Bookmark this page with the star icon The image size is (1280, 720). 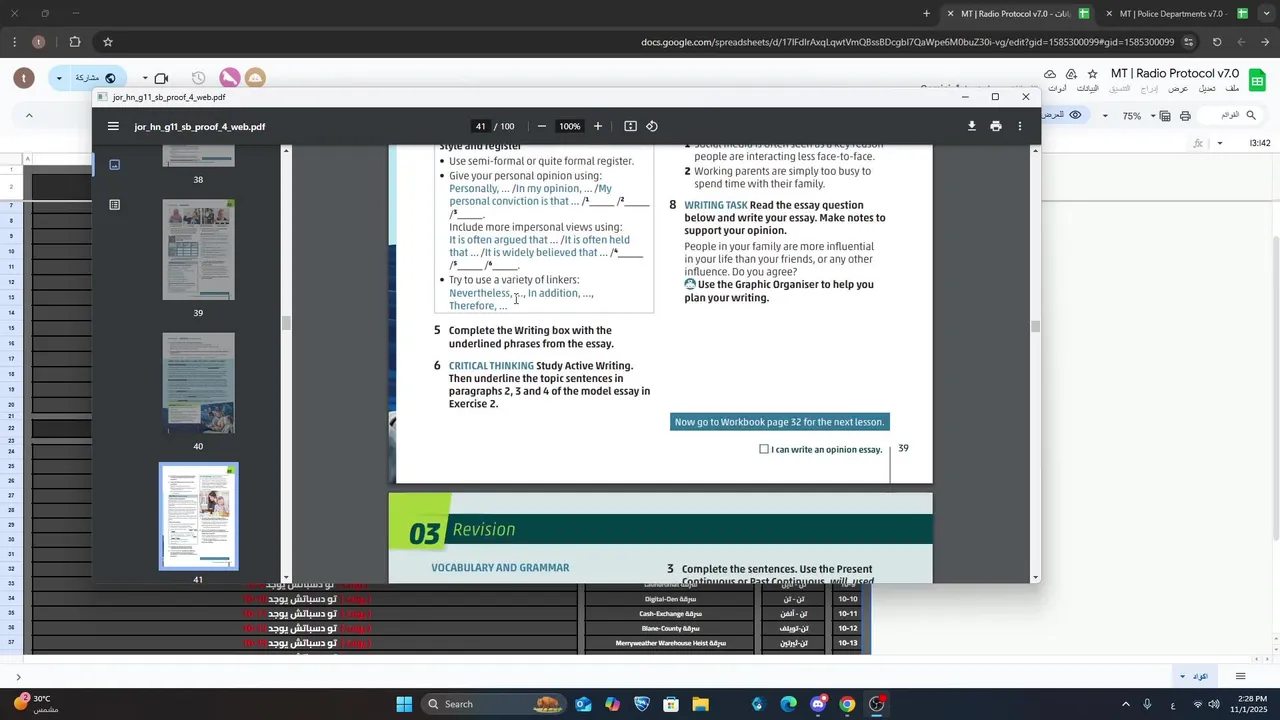pyautogui.click(x=108, y=42)
